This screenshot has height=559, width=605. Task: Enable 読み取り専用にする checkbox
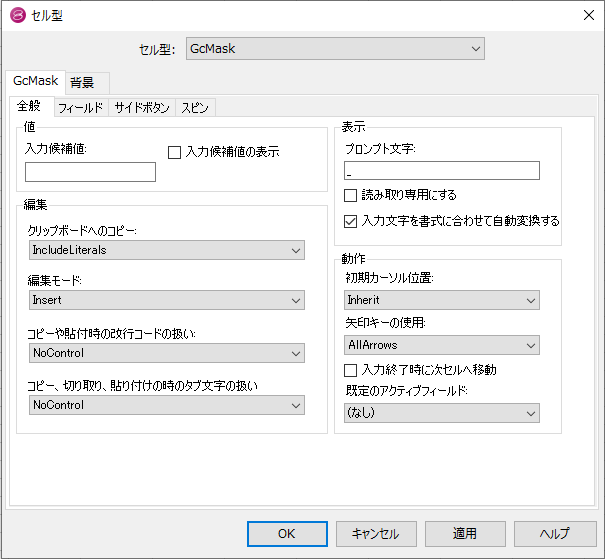tap(350, 196)
